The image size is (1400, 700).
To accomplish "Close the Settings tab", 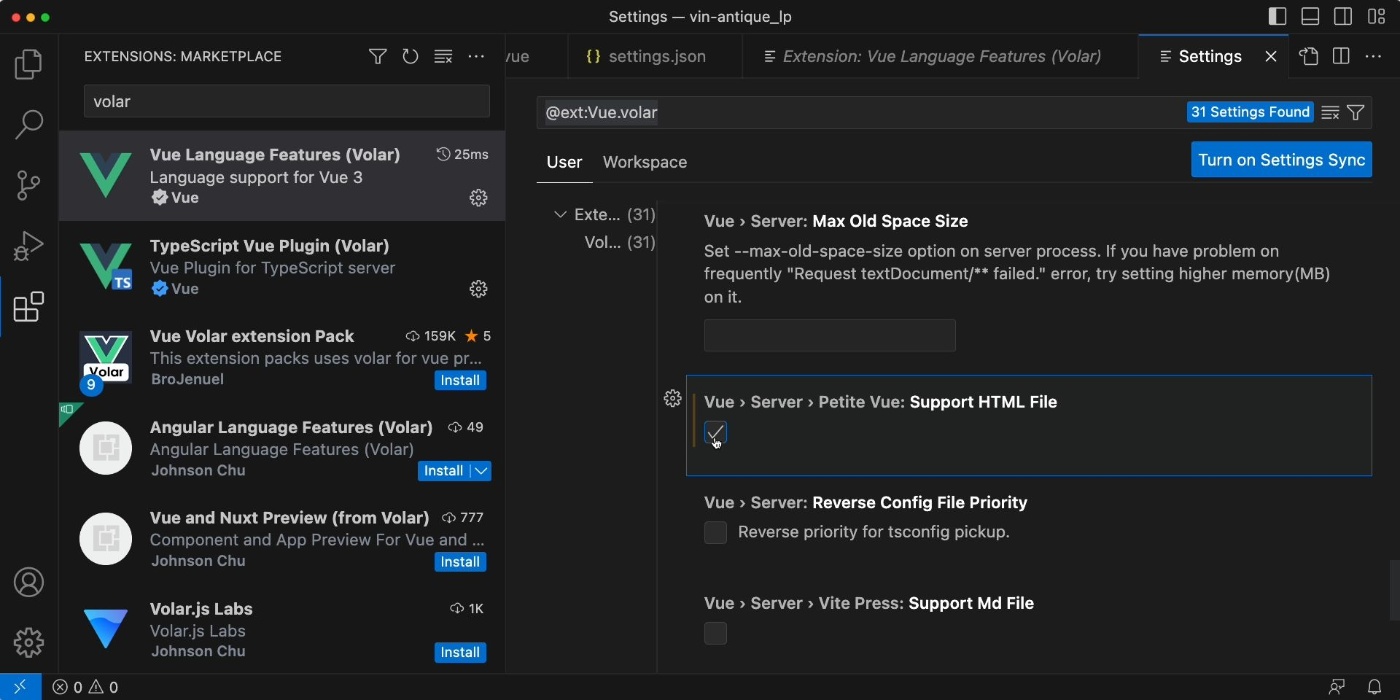I will coord(1271,57).
